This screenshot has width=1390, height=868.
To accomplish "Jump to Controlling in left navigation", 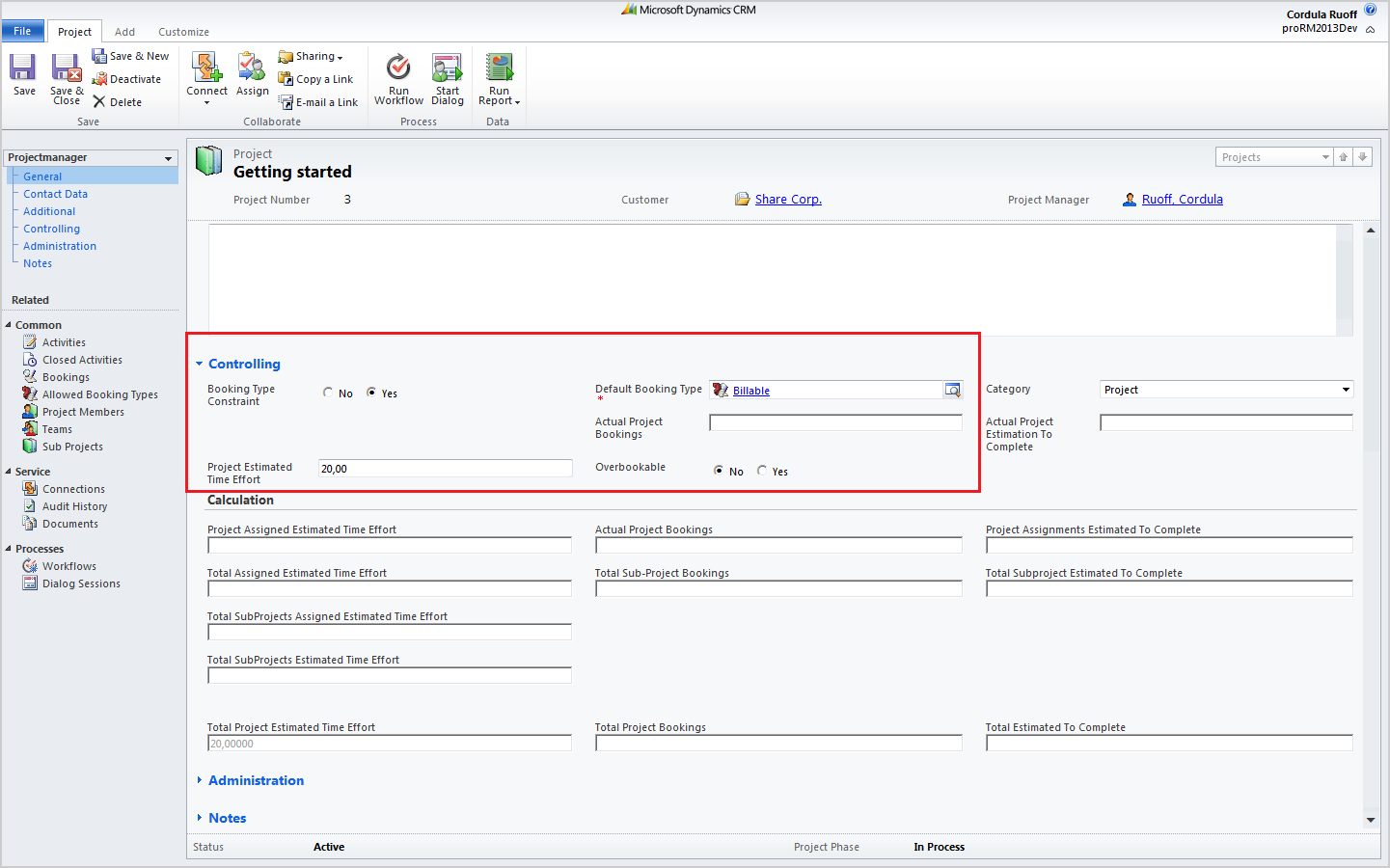I will [x=51, y=229].
